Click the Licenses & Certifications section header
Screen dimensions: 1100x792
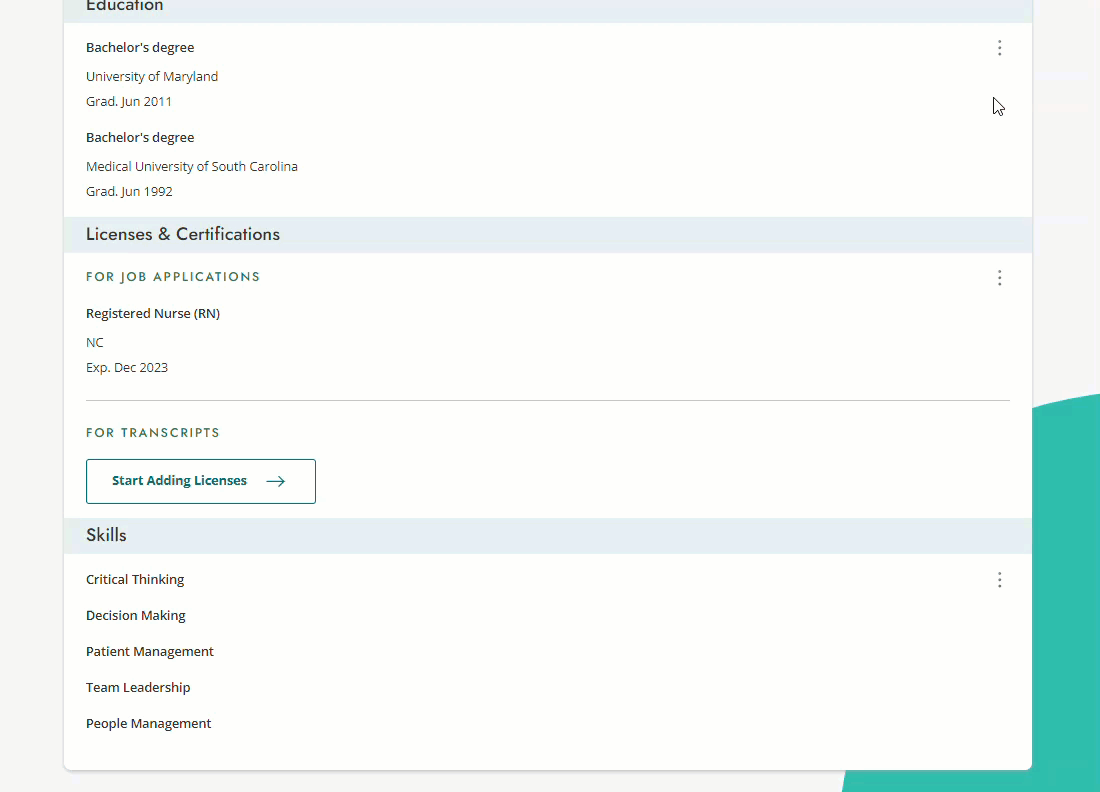[x=182, y=234]
